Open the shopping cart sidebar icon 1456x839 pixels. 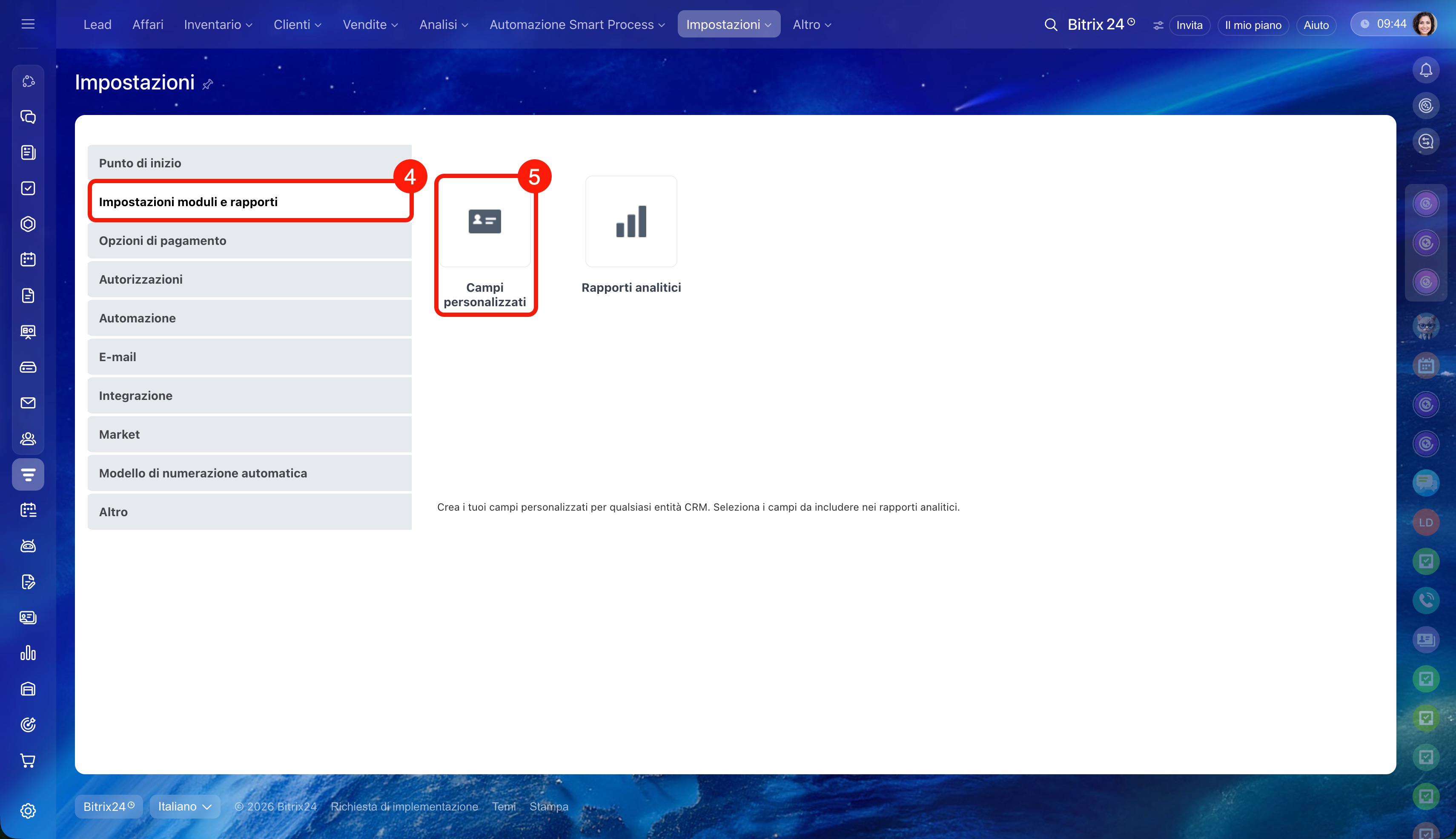click(x=28, y=761)
